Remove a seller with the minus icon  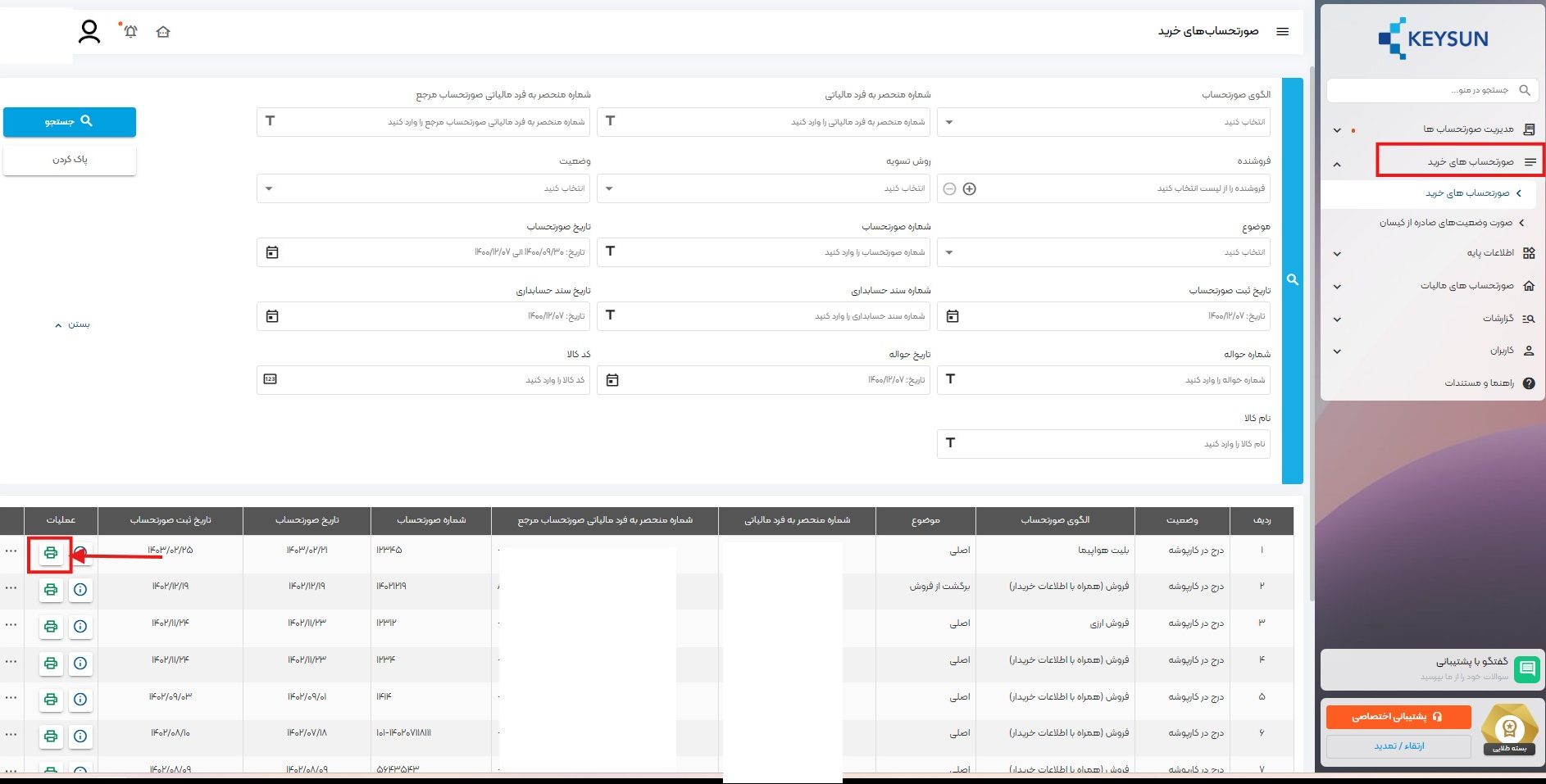tap(949, 189)
